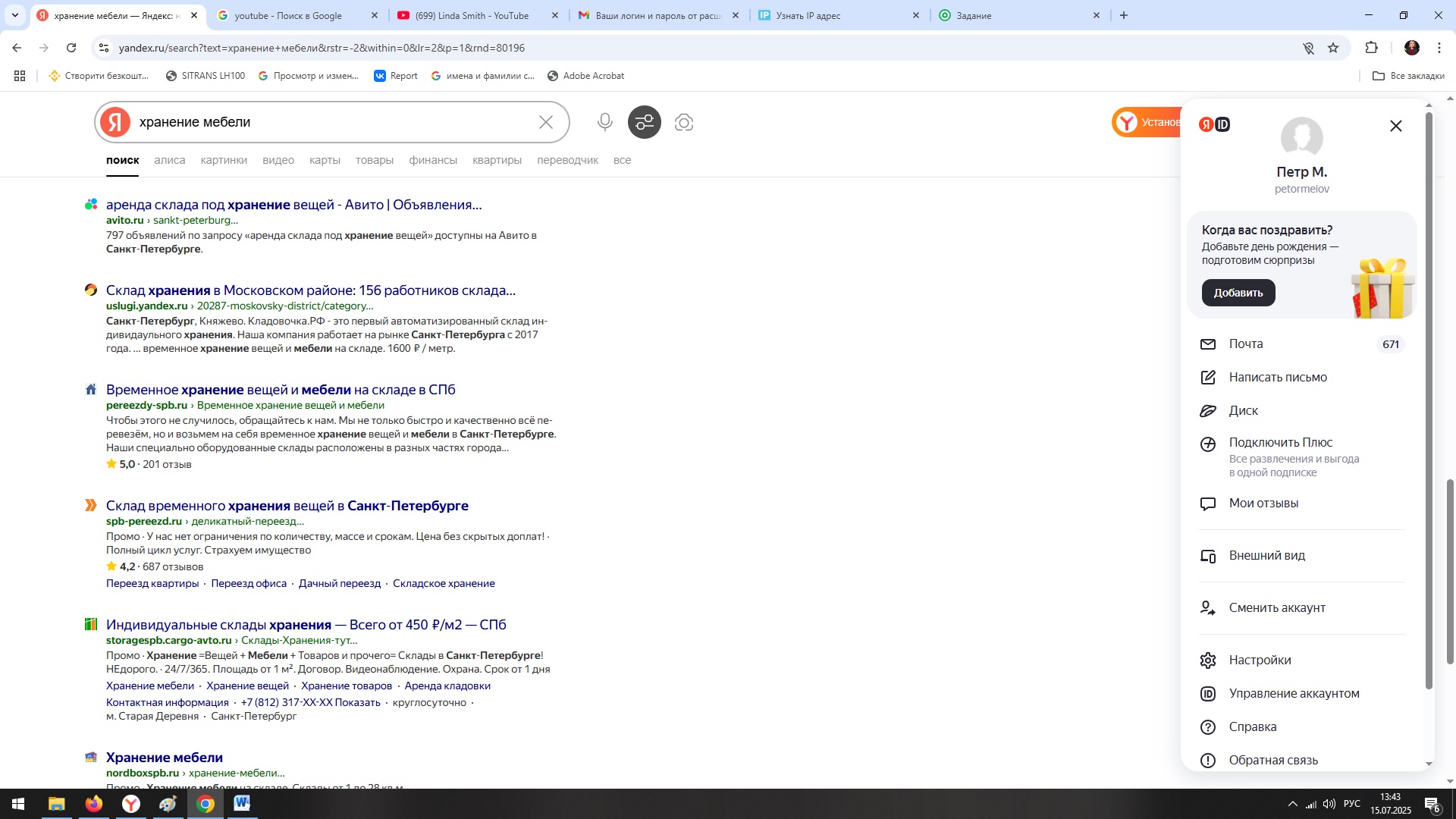Image resolution: width=1456 pixels, height=819 pixels.
Task: Reload the page with refresh icon
Action: coord(71,48)
